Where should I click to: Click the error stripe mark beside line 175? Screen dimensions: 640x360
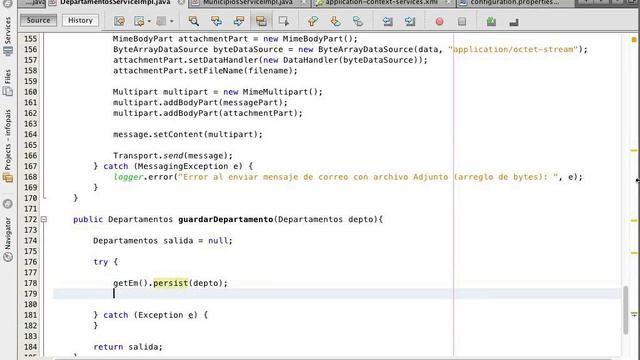pos(634,253)
